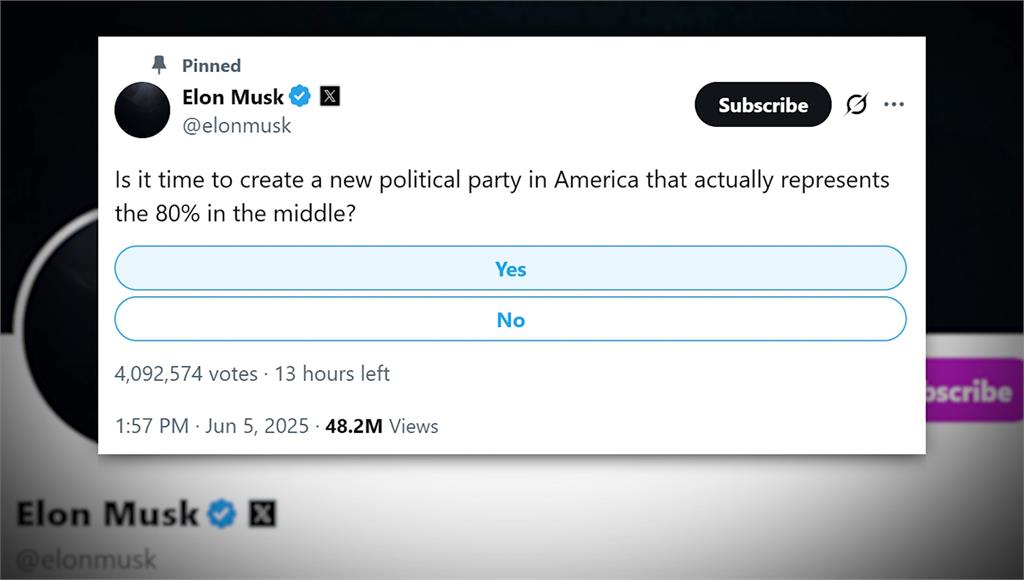This screenshot has height=580, width=1024.
Task: Click the 1:57 PM Jun 5, 2025 timestamp
Action: [x=212, y=426]
